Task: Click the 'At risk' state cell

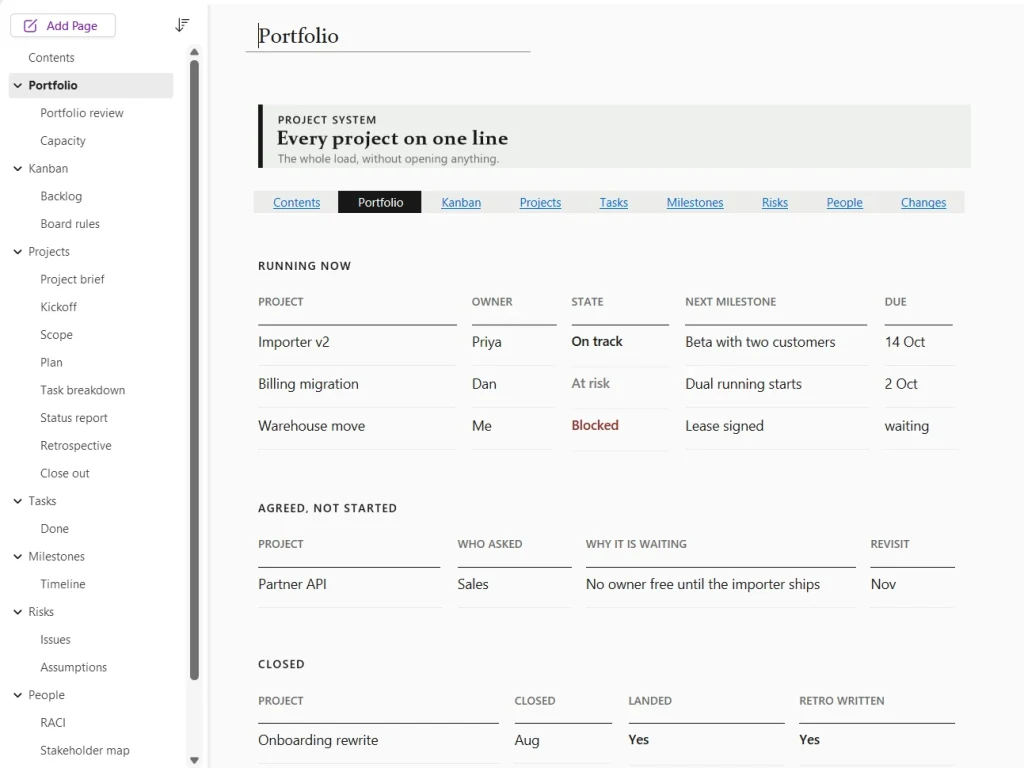Action: point(590,383)
